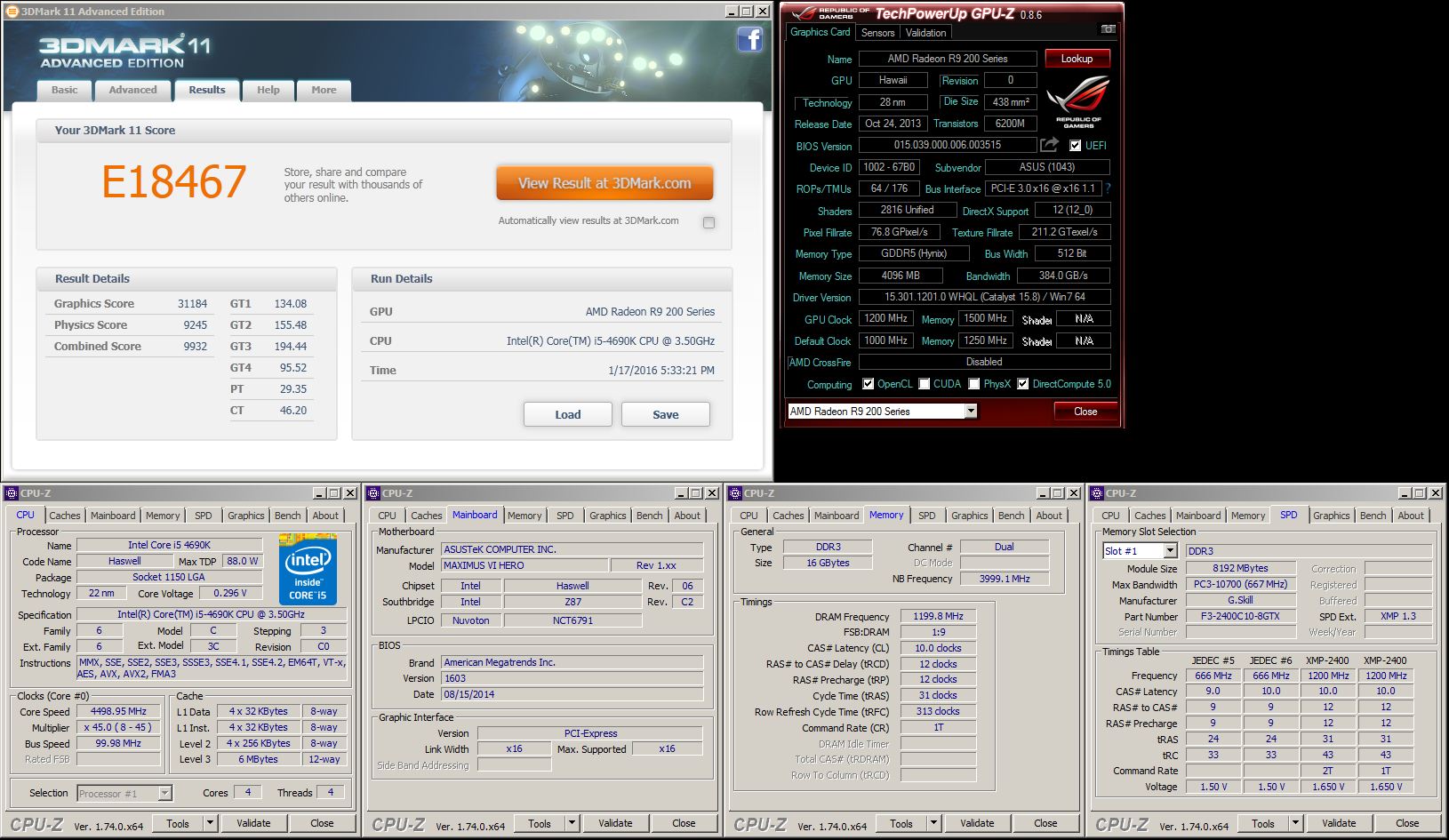Open Tools dropdown arrow in CPU-Z SPD window
This screenshot has height=840, width=1449.
1296,823
